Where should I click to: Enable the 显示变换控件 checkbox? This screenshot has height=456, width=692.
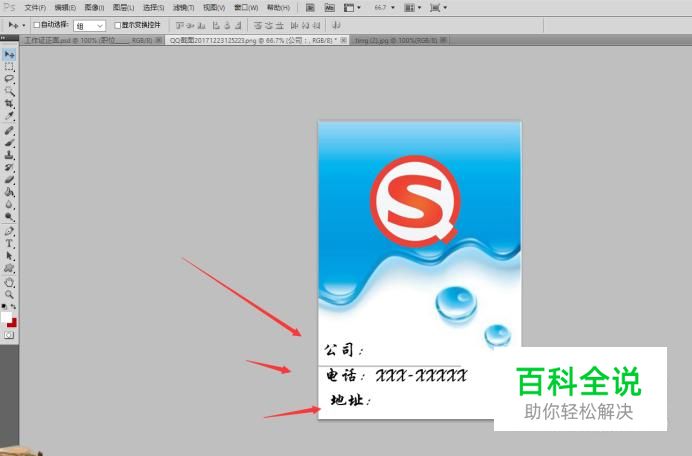[117, 25]
